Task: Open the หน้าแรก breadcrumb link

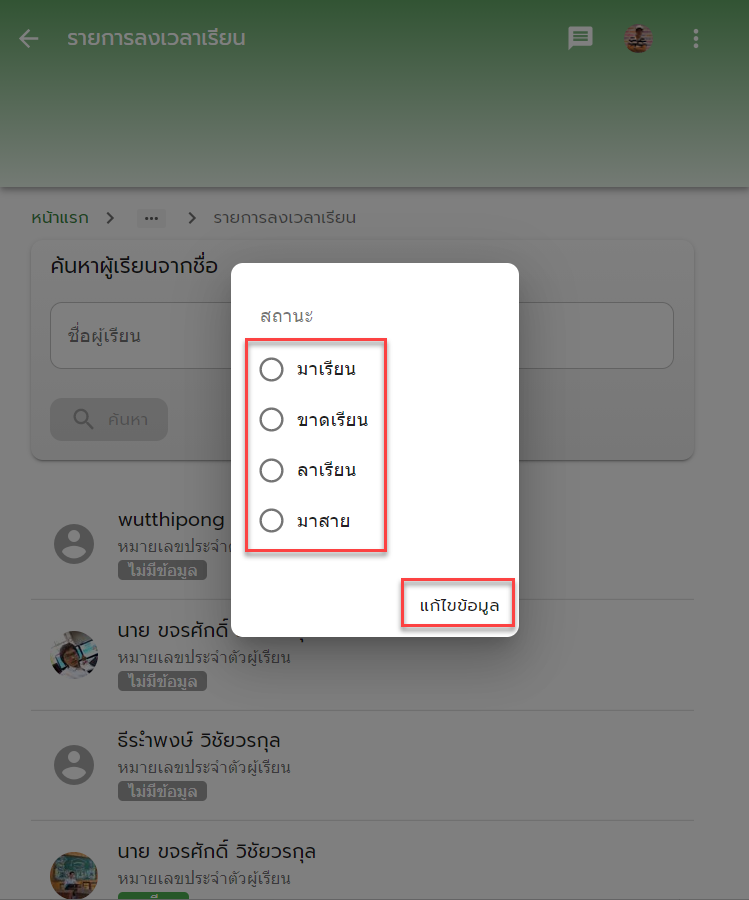Action: (60, 218)
